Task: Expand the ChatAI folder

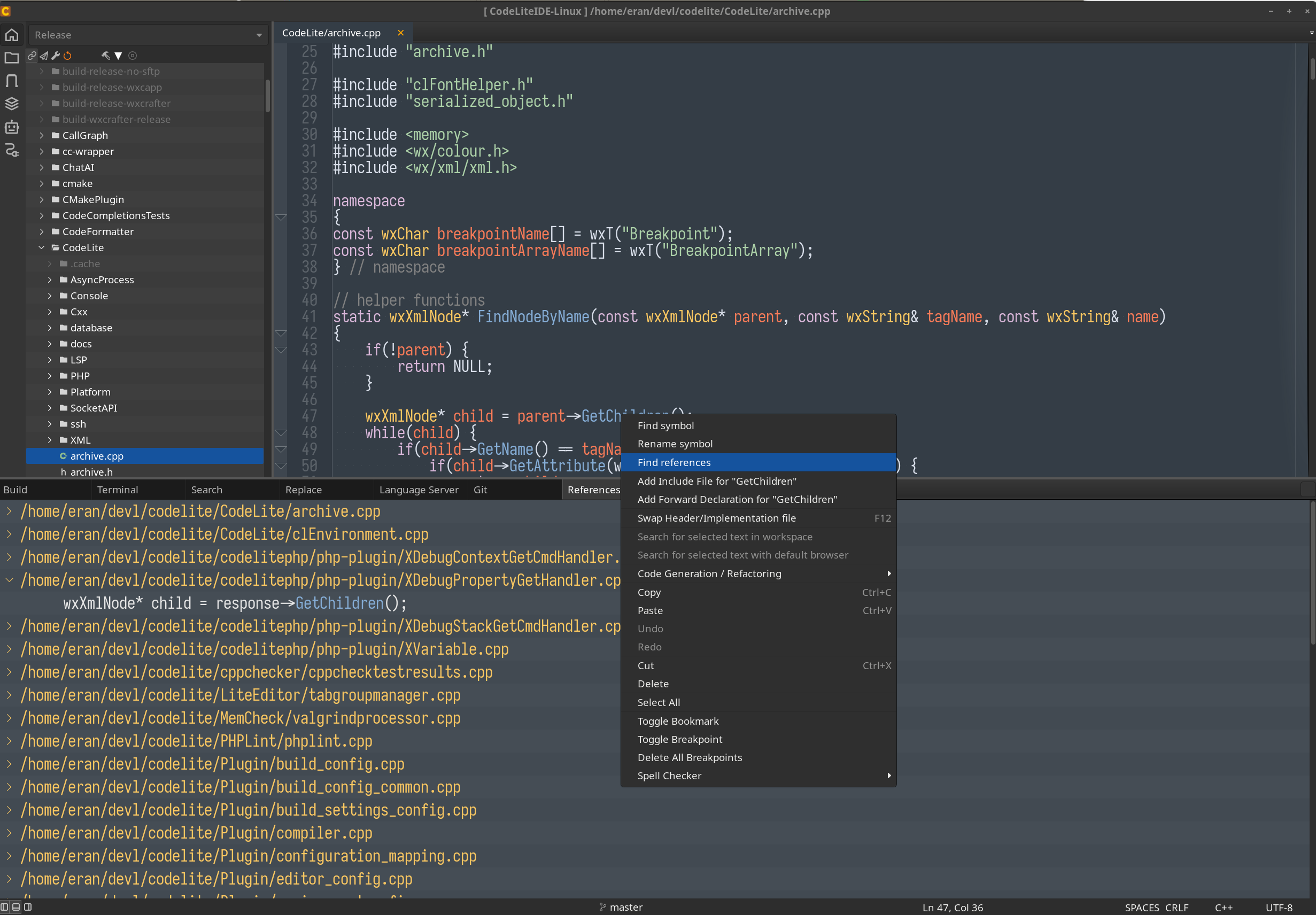Action: (41, 167)
